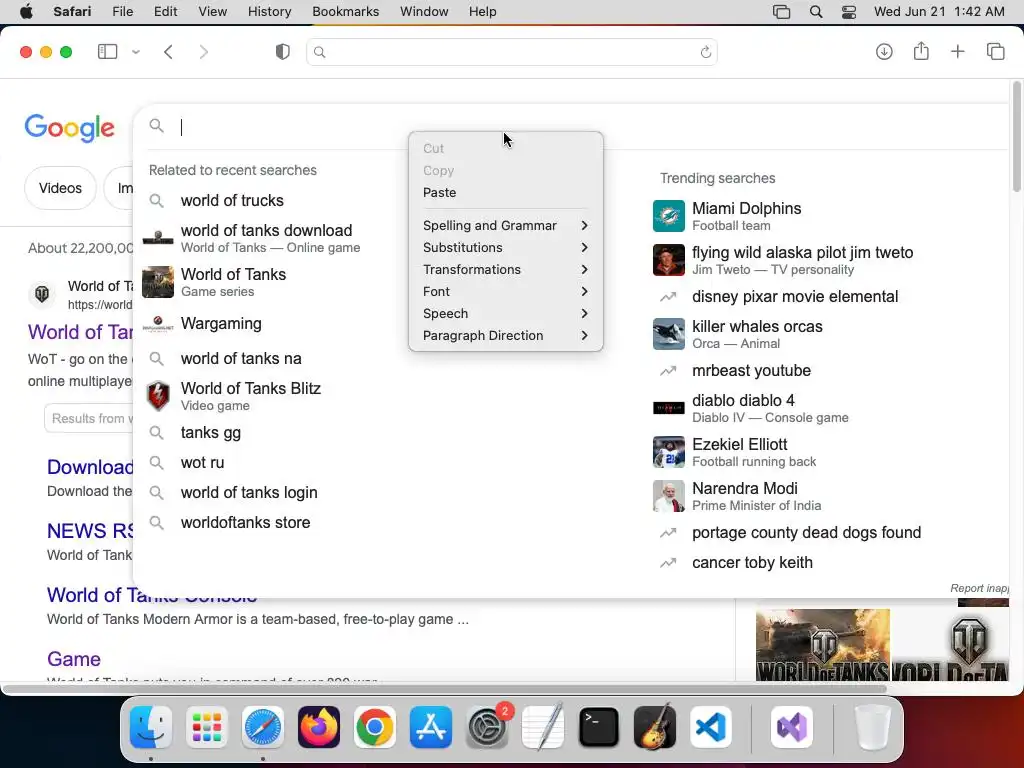Expand the sidebar dropdown chevron
This screenshot has width=1024, height=768.
click(136, 52)
